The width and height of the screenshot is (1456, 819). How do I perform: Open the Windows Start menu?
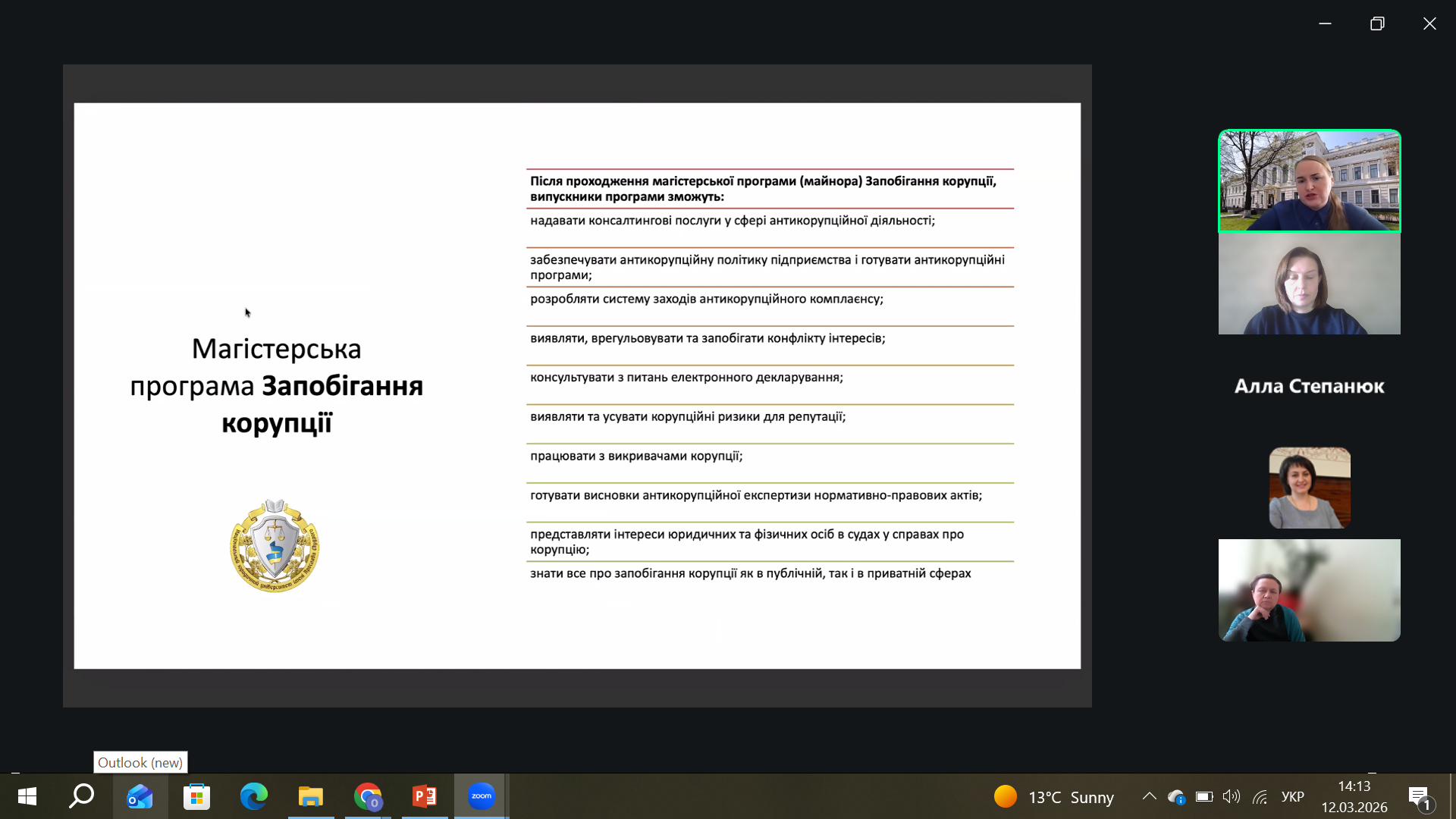(x=27, y=796)
